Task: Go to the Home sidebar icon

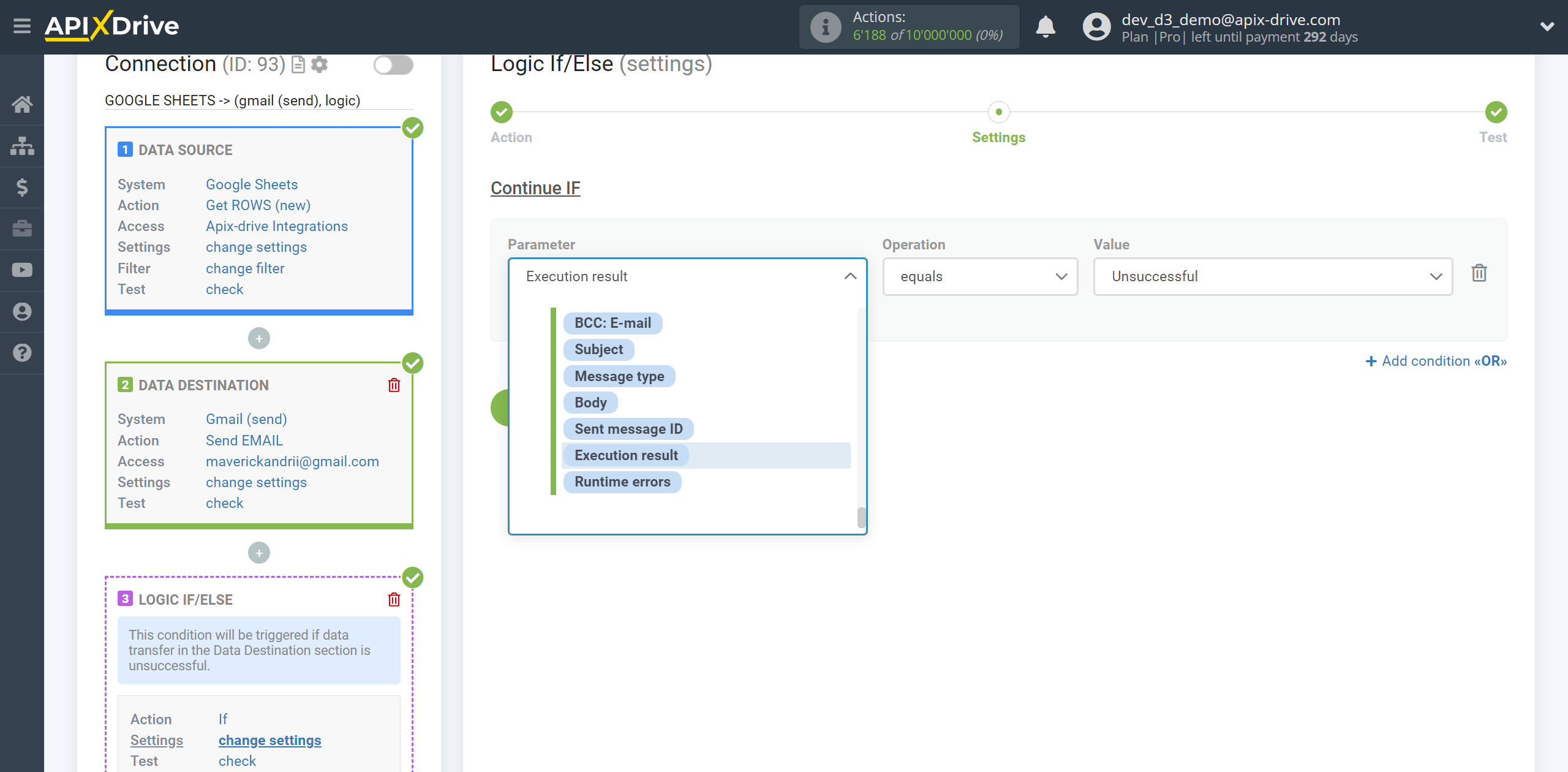Action: (x=22, y=104)
